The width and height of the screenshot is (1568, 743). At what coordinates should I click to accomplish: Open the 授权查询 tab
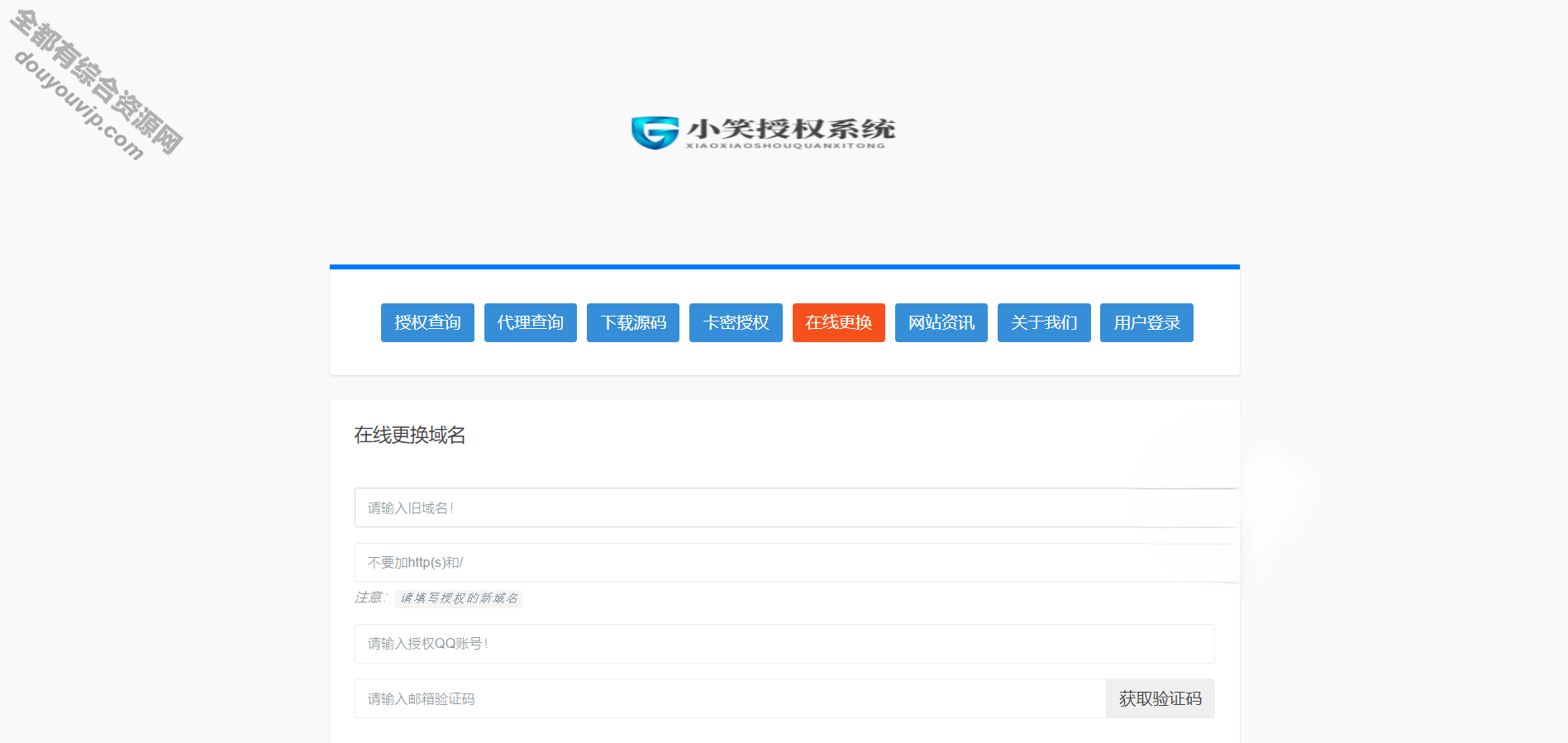pos(427,322)
